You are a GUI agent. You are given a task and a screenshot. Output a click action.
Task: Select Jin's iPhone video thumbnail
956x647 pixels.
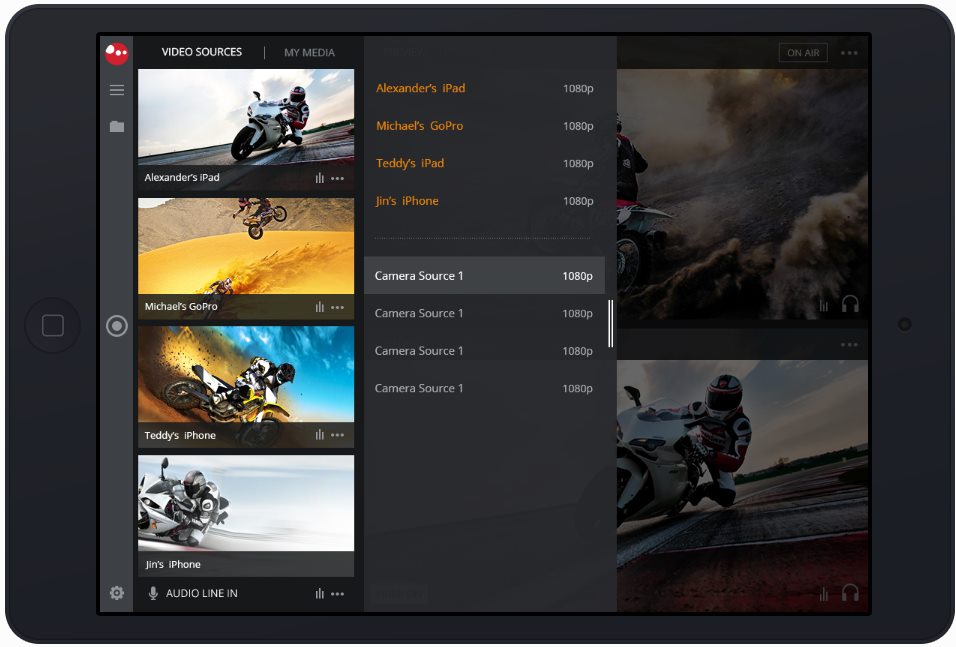pyautogui.click(x=246, y=504)
